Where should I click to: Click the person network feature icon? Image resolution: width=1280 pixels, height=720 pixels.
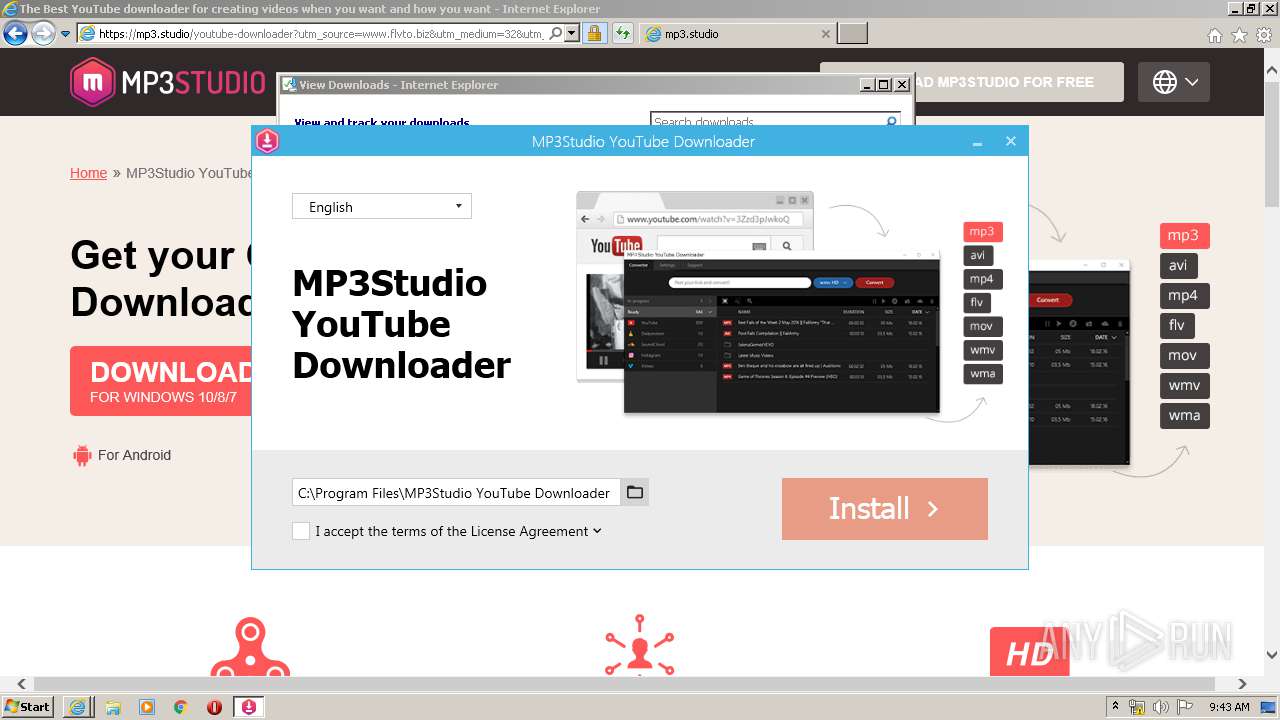(640, 645)
